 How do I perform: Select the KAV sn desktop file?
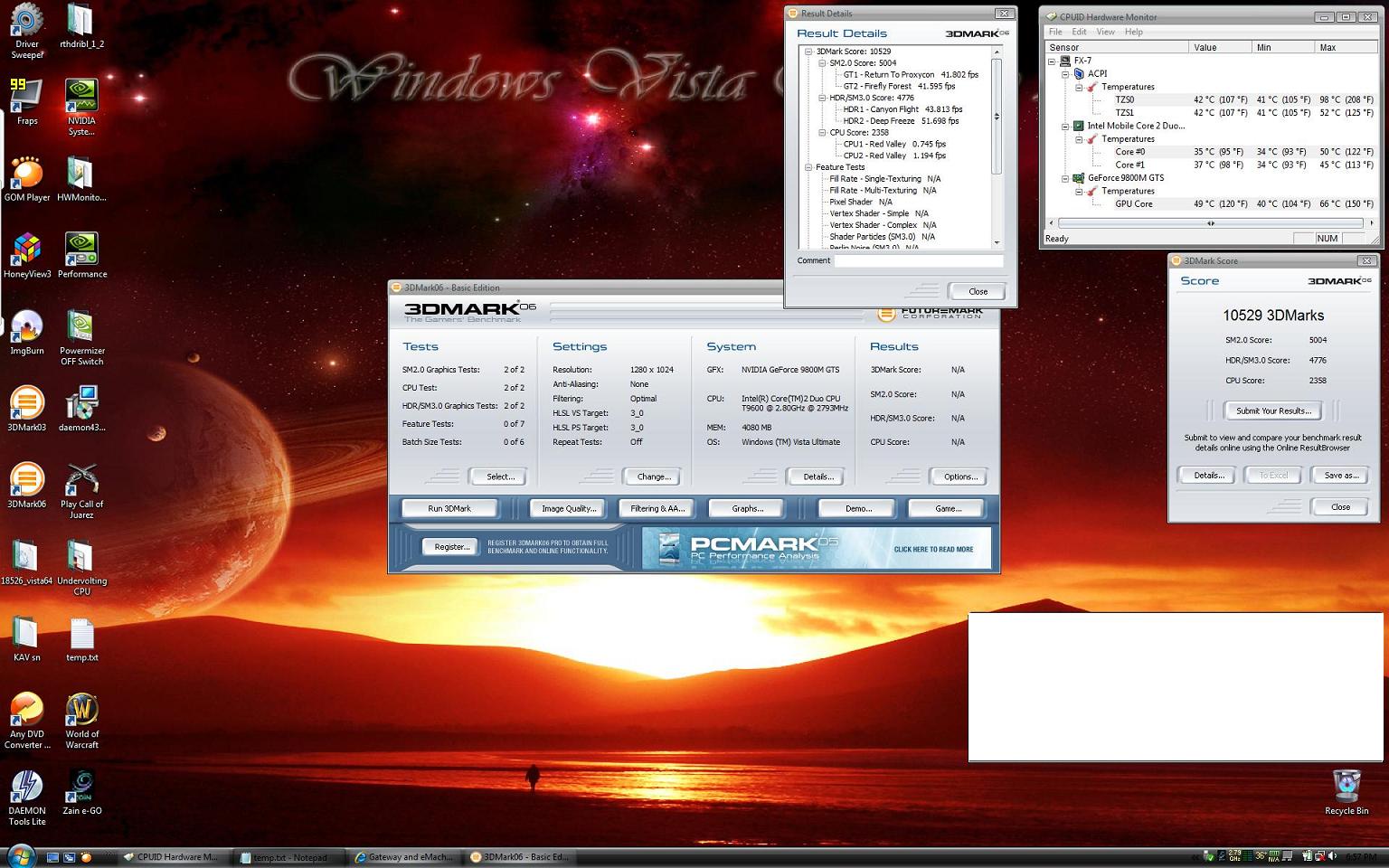point(27,638)
